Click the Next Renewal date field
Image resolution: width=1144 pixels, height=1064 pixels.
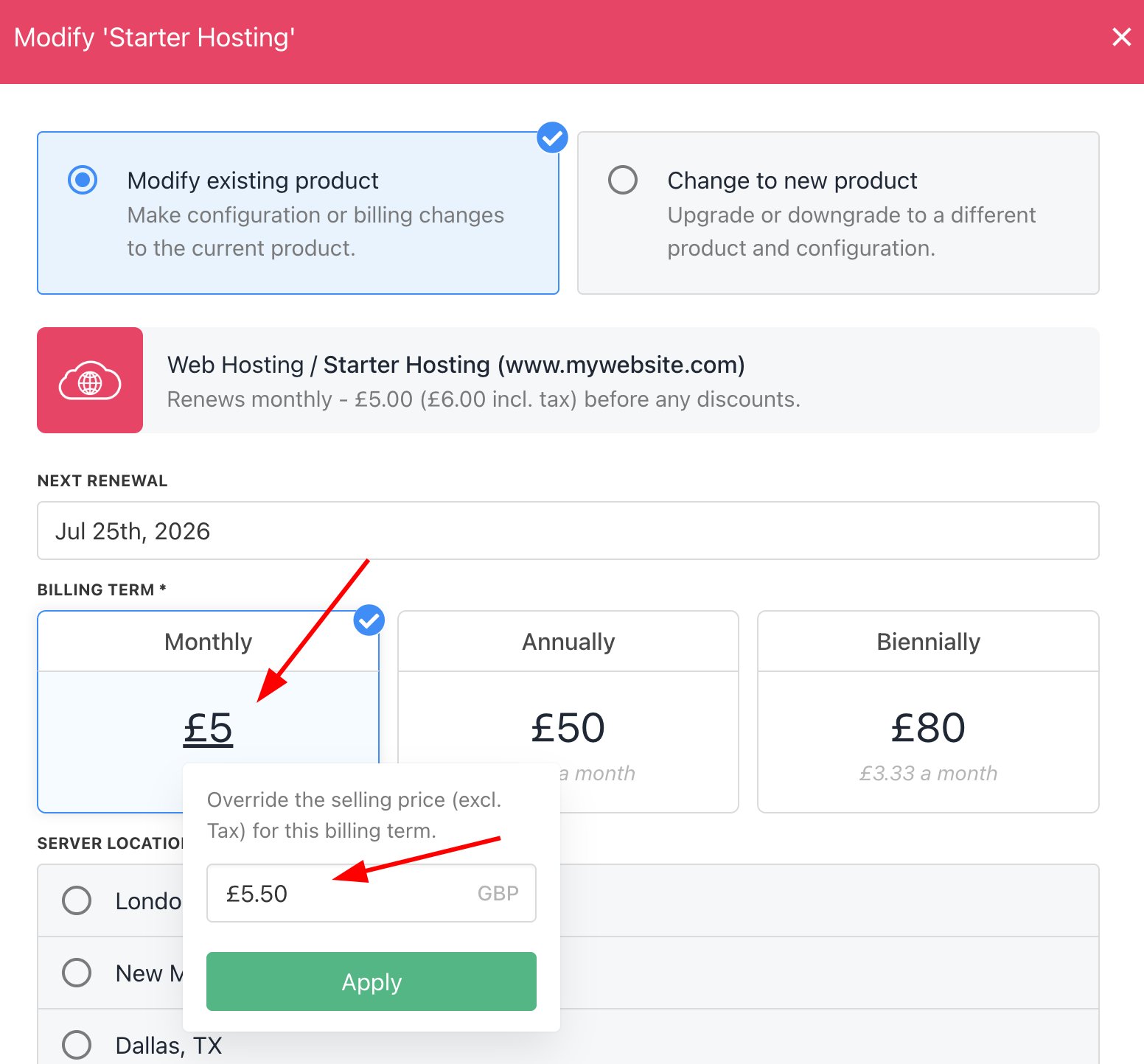(x=568, y=531)
